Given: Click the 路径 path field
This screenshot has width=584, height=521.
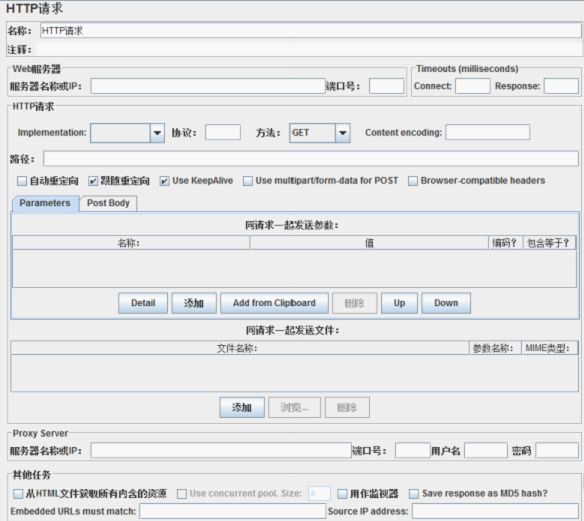Looking at the screenshot, I should (x=311, y=159).
